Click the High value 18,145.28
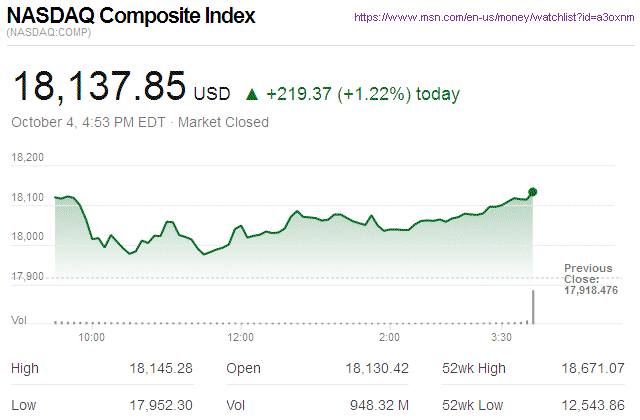640x420 pixels. pyautogui.click(x=159, y=368)
